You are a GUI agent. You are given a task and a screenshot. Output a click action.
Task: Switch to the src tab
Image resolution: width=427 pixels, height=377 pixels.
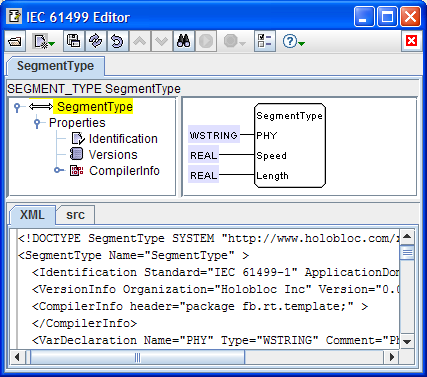point(75,215)
